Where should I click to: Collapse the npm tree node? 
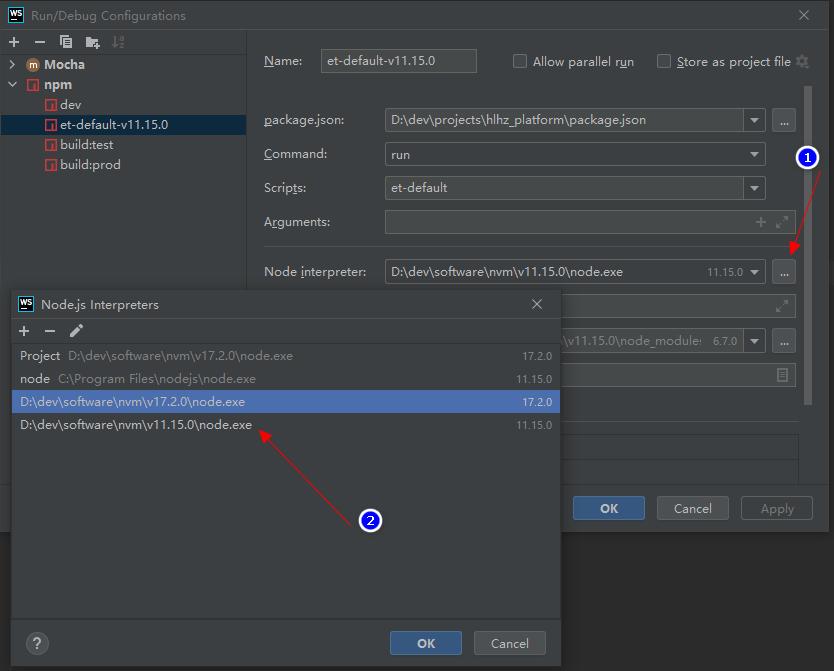point(12,85)
